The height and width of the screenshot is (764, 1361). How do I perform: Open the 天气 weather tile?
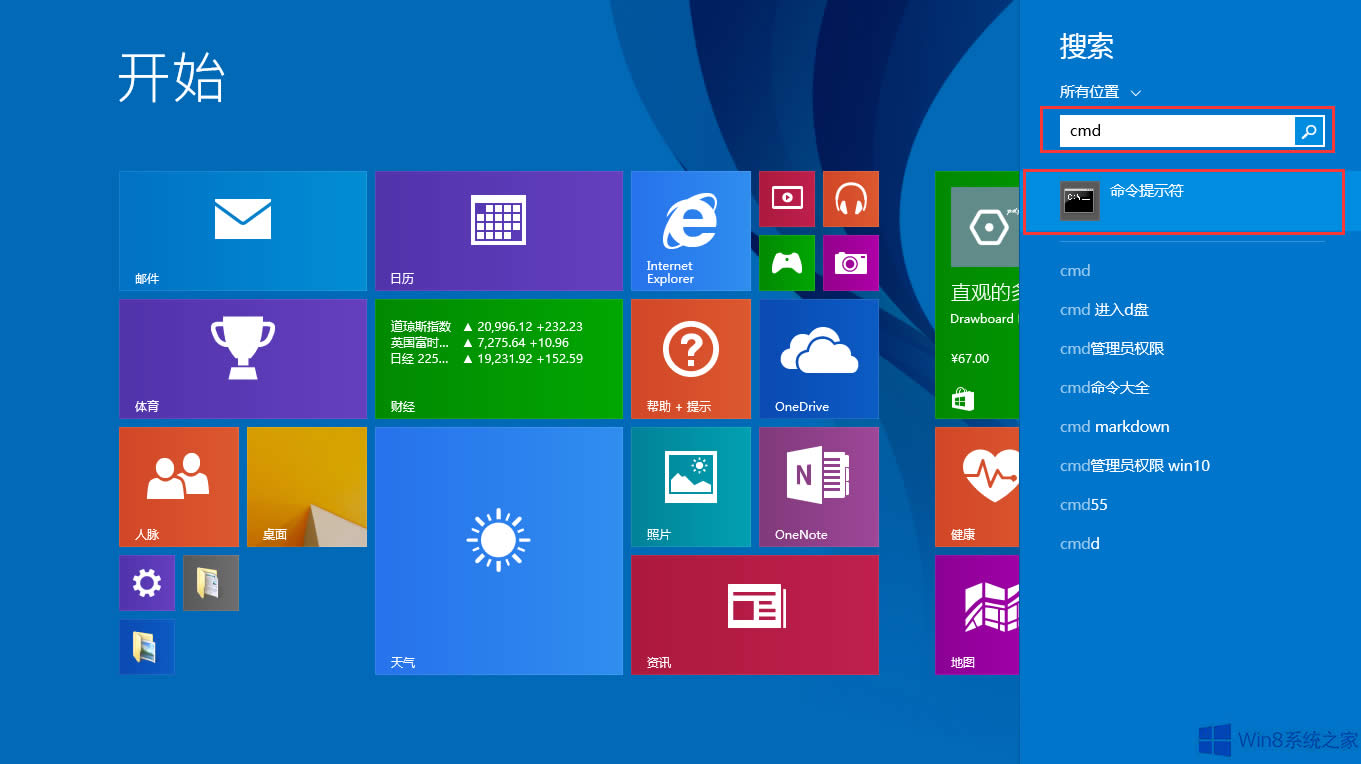click(498, 550)
